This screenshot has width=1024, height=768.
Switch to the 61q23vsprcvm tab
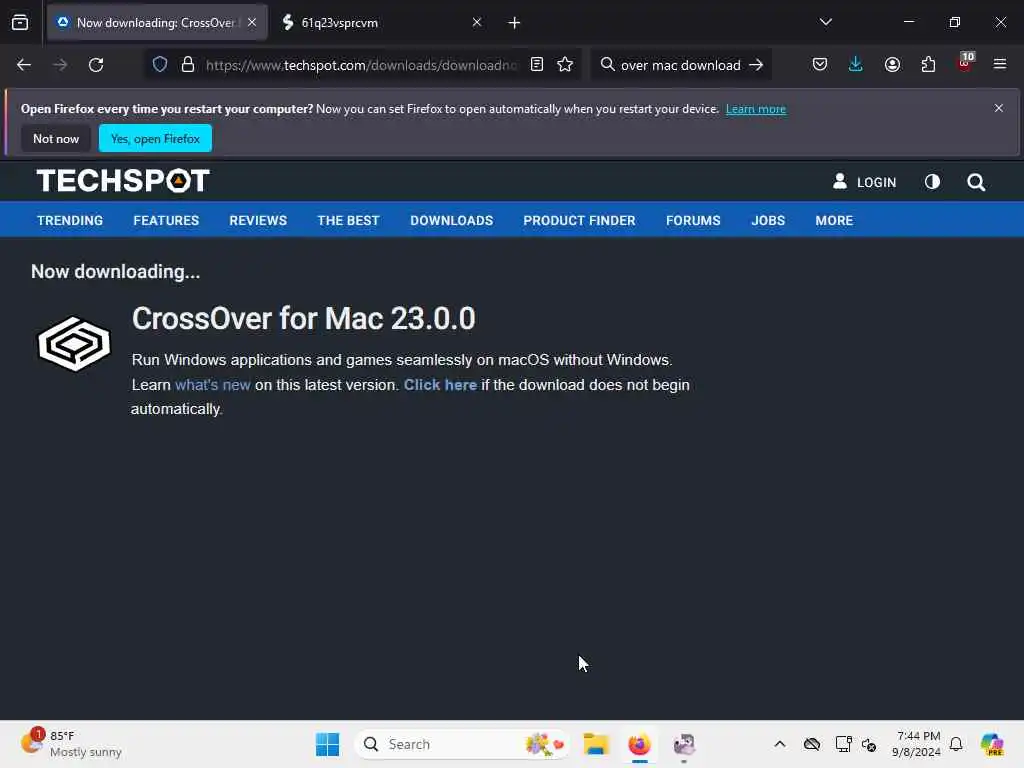[x=377, y=23]
